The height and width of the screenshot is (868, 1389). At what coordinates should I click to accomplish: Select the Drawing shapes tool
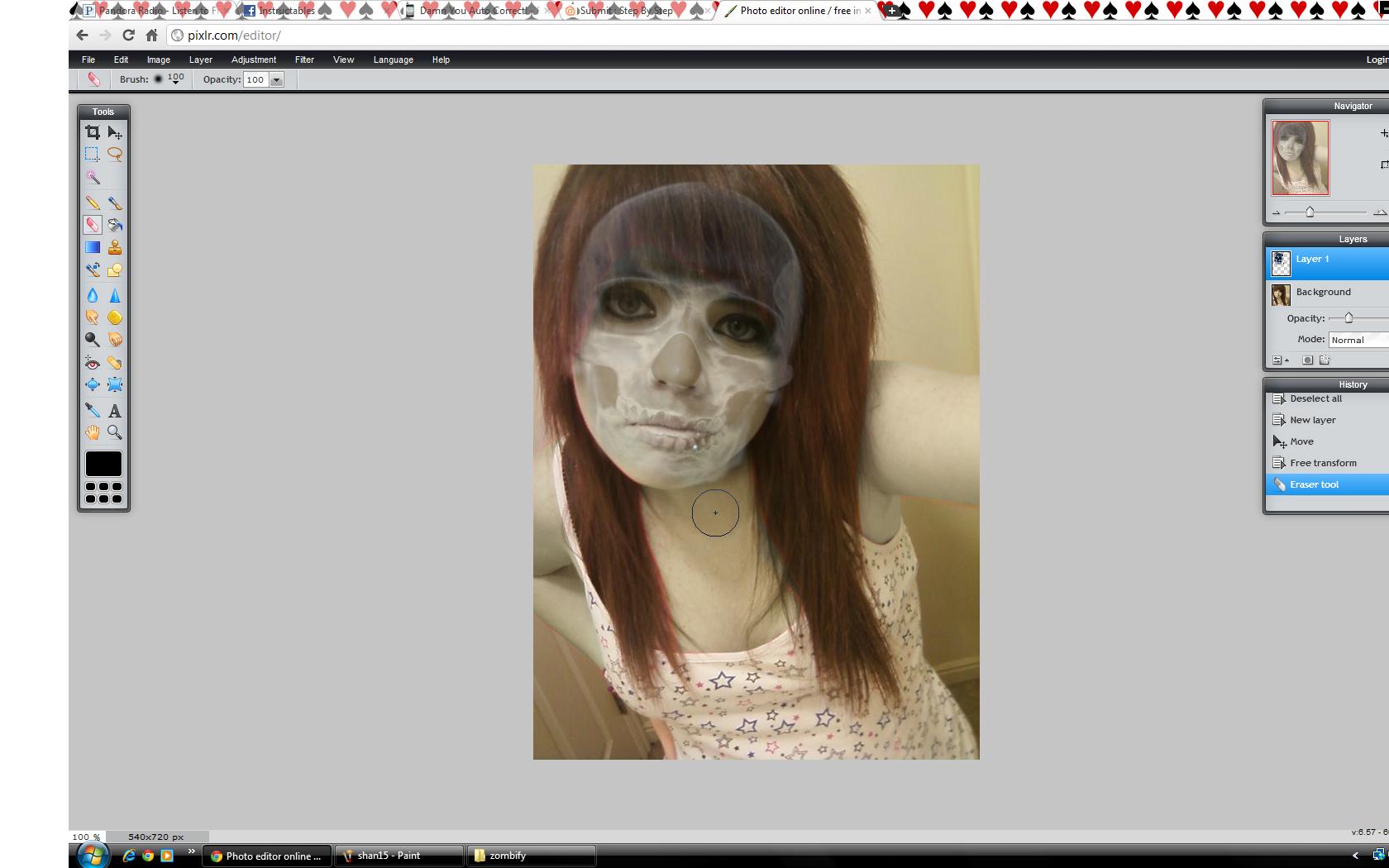coord(115,269)
